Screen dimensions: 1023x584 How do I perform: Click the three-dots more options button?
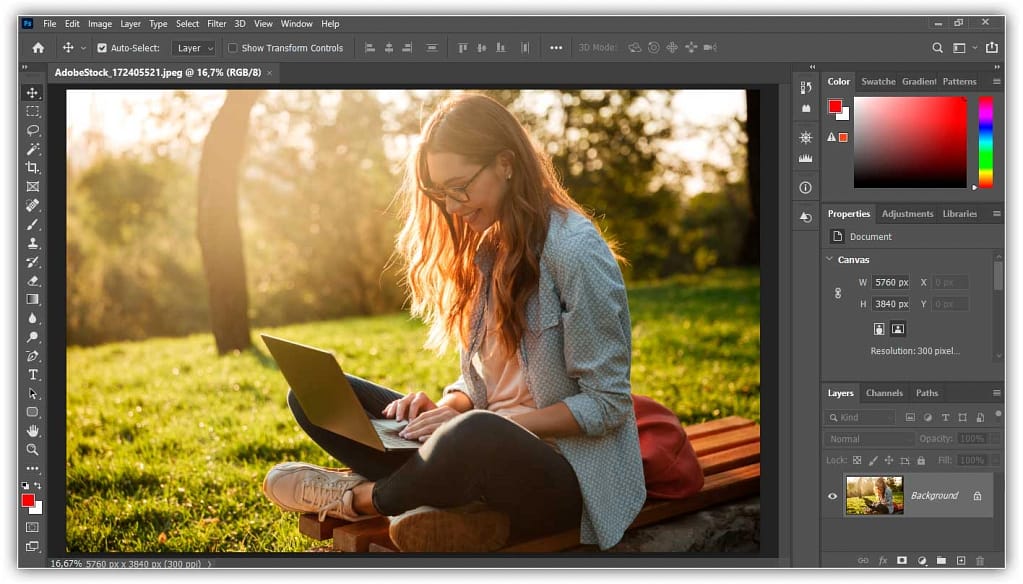click(556, 48)
